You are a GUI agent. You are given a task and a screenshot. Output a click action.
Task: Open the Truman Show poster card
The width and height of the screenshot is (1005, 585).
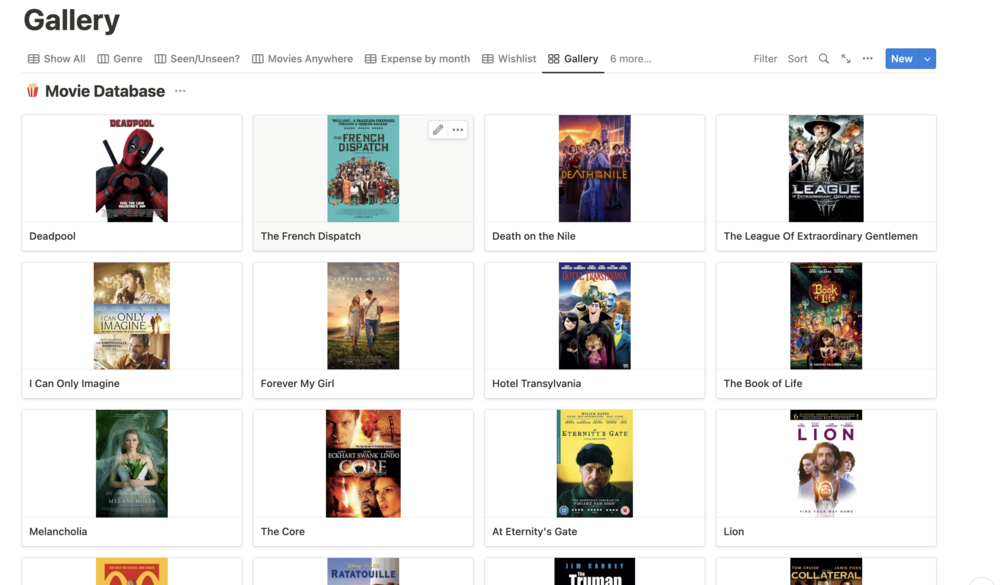pyautogui.click(x=594, y=572)
